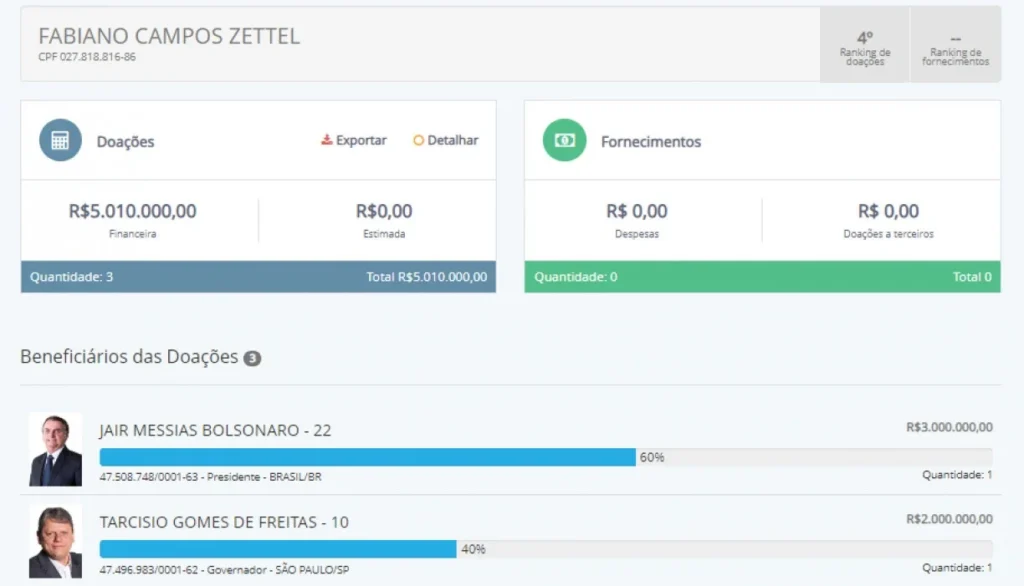Image resolution: width=1024 pixels, height=586 pixels.
Task: Select the Ranking de doações tile
Action: click(864, 46)
